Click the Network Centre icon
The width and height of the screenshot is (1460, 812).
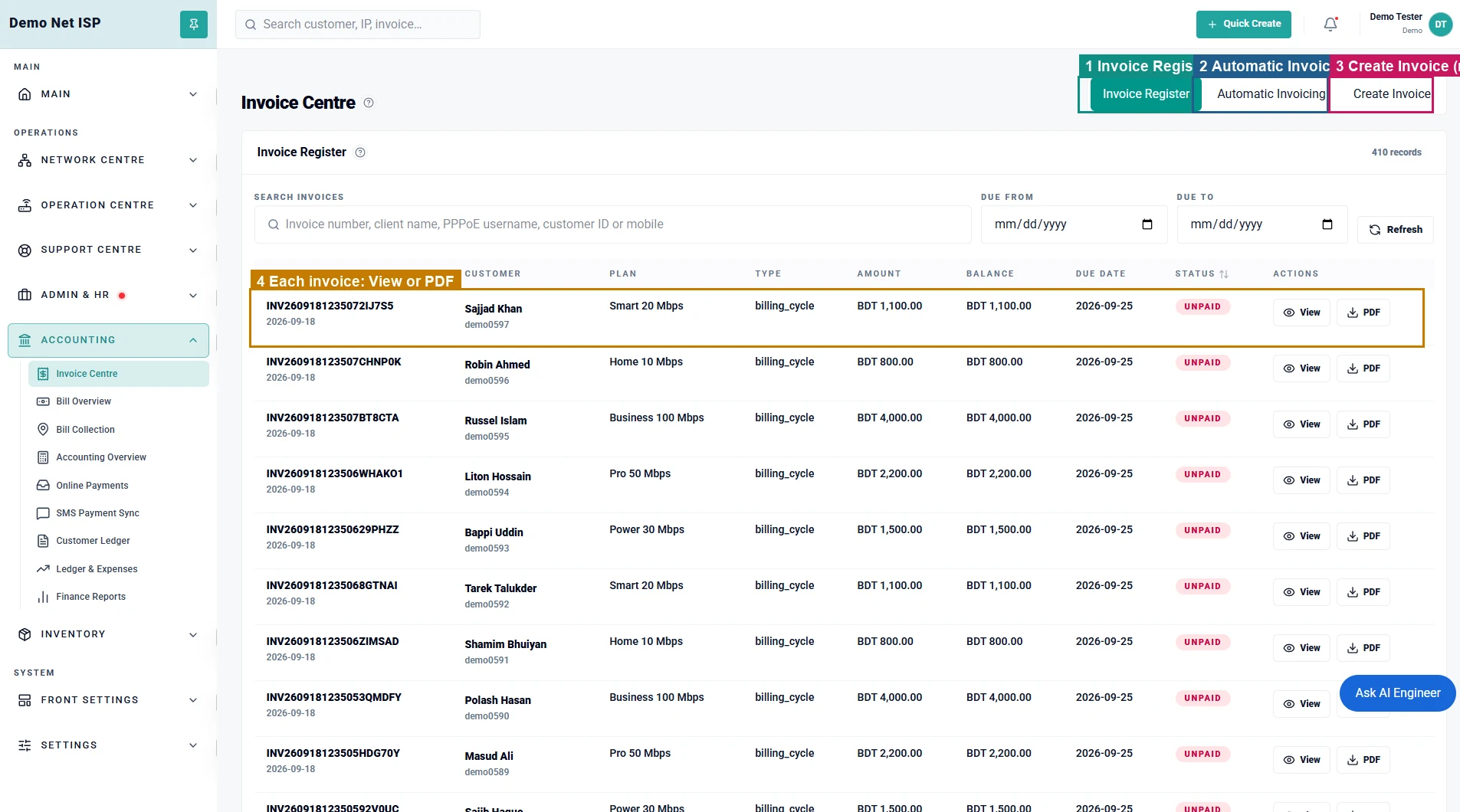click(x=25, y=160)
